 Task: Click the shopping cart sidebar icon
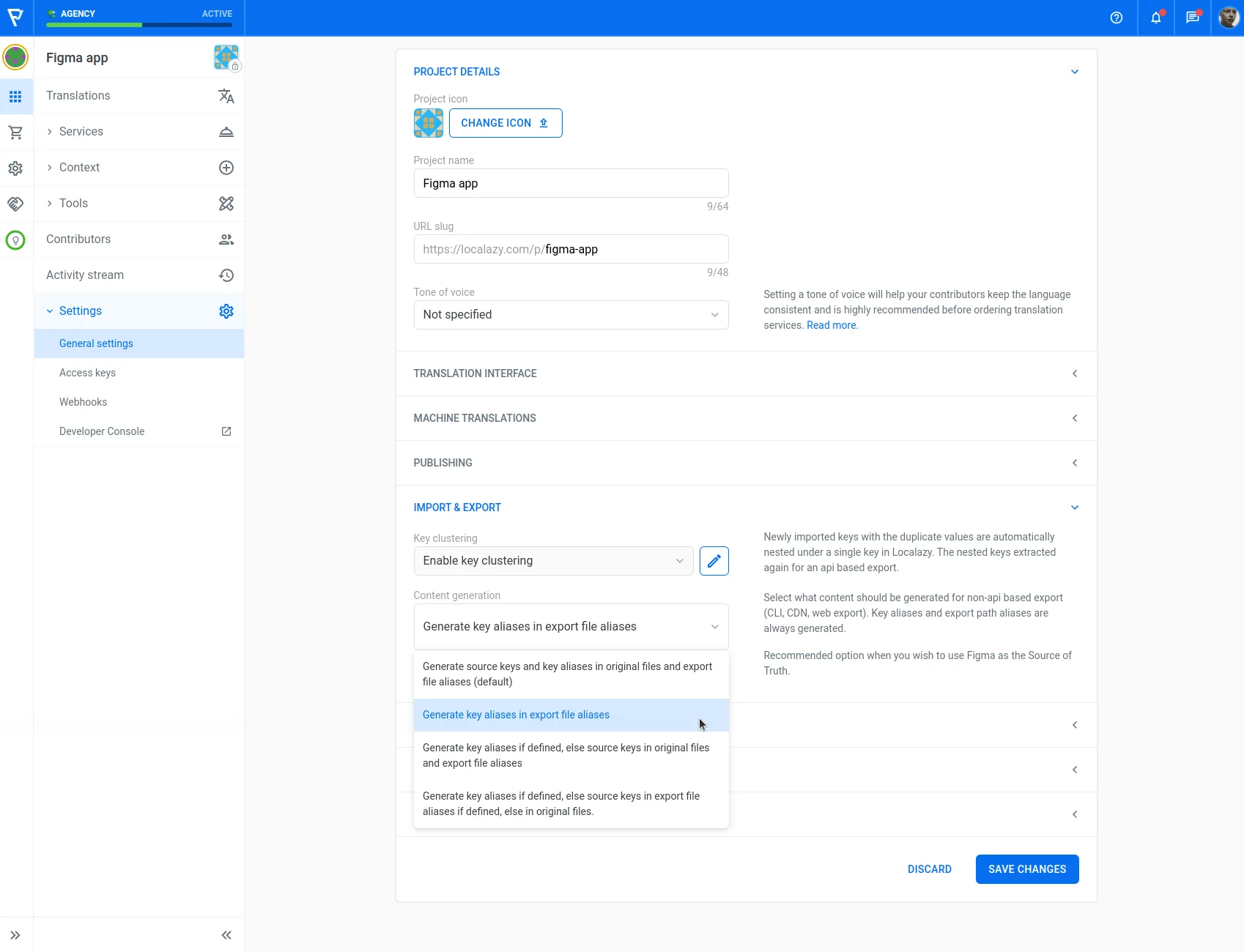coord(15,133)
